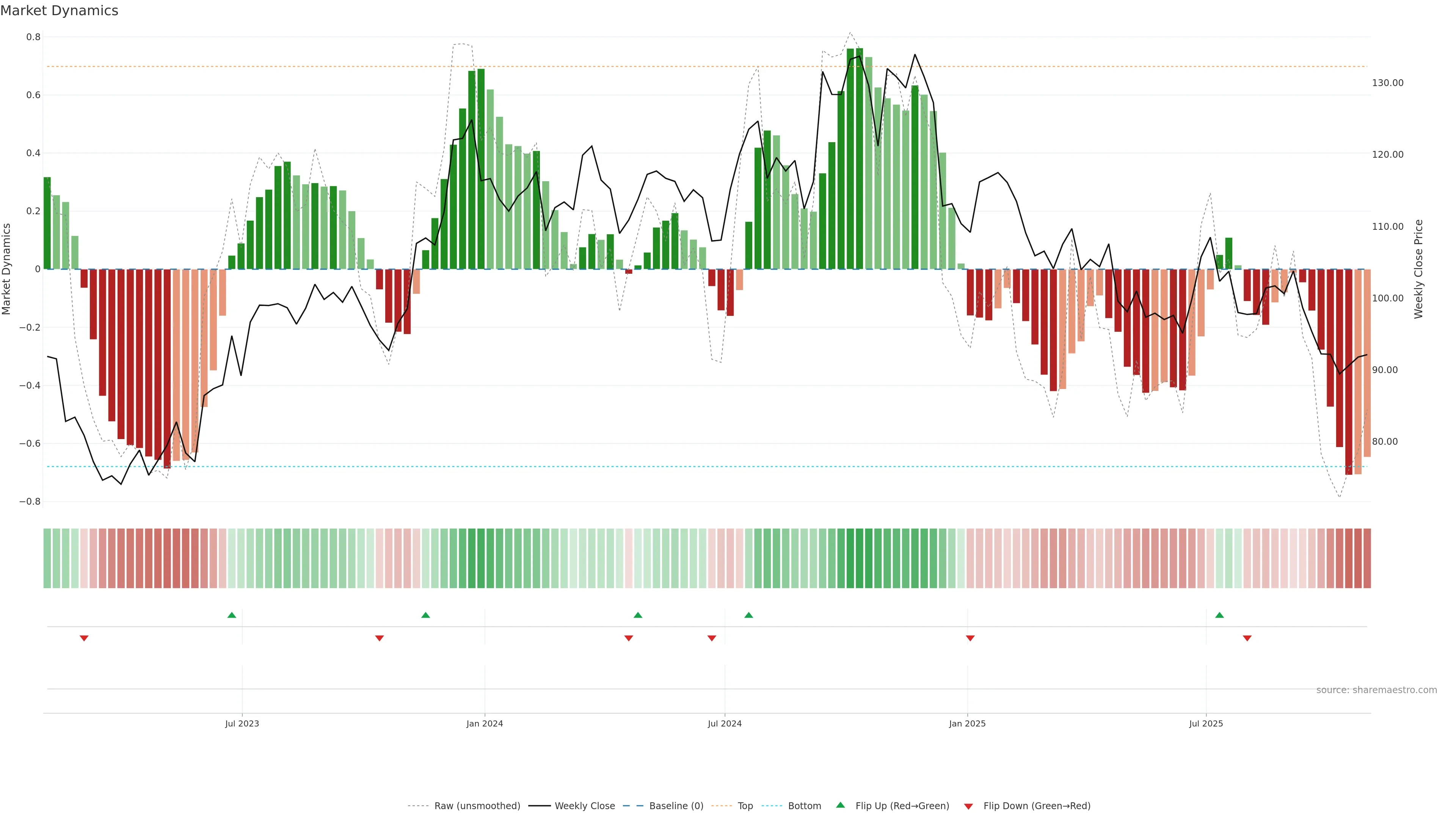
Task: Click the green Flip Up marker right after Jul 2025
Action: coord(1219,615)
